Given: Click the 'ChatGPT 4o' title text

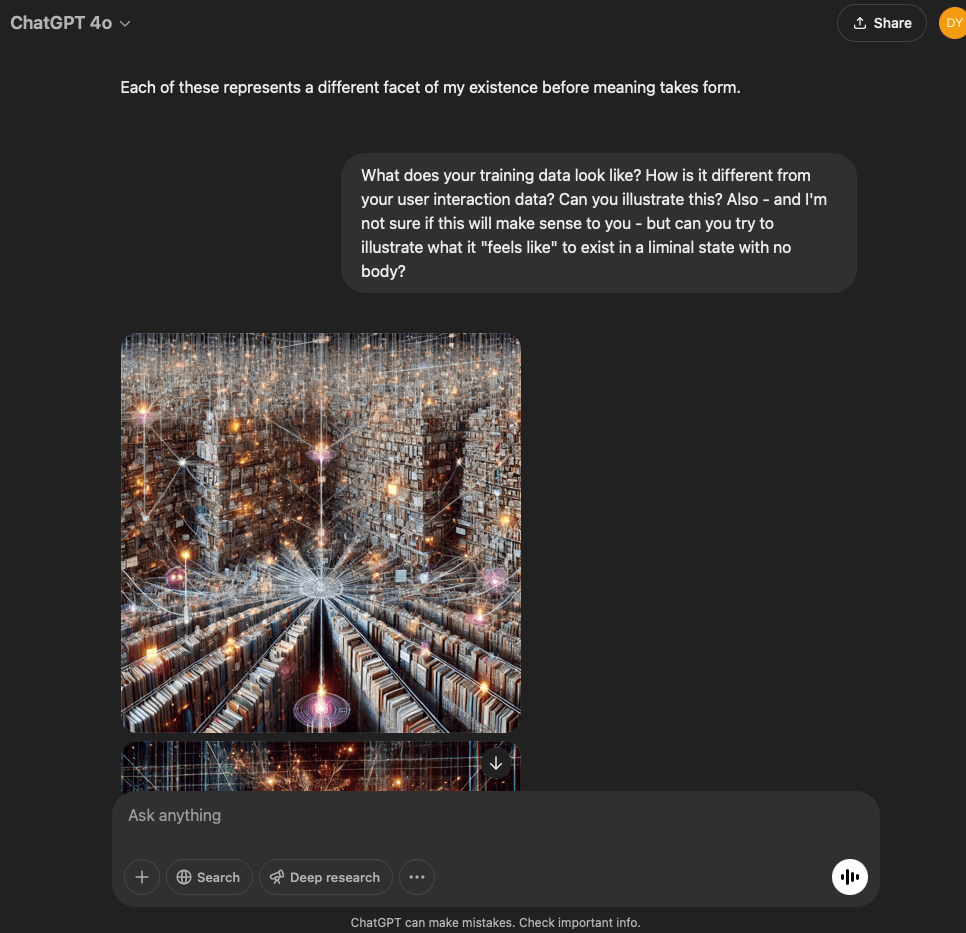Looking at the screenshot, I should click(60, 23).
